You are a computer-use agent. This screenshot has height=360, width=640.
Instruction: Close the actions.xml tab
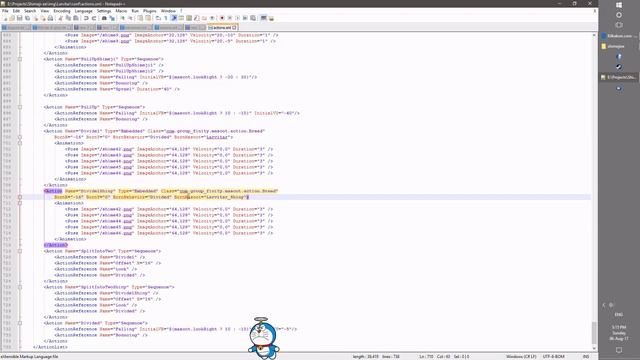234,28
